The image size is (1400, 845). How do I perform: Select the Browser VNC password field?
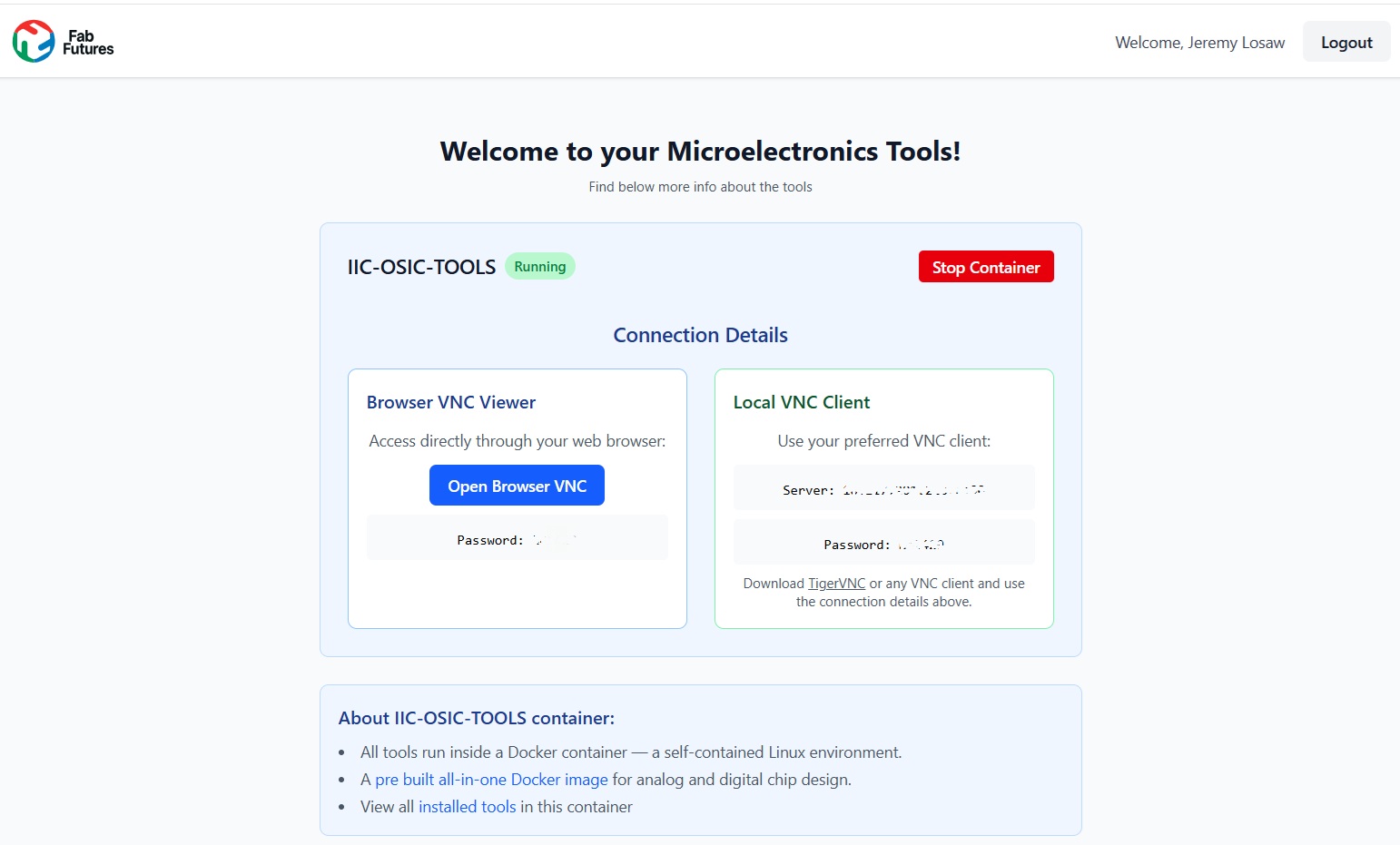click(517, 540)
